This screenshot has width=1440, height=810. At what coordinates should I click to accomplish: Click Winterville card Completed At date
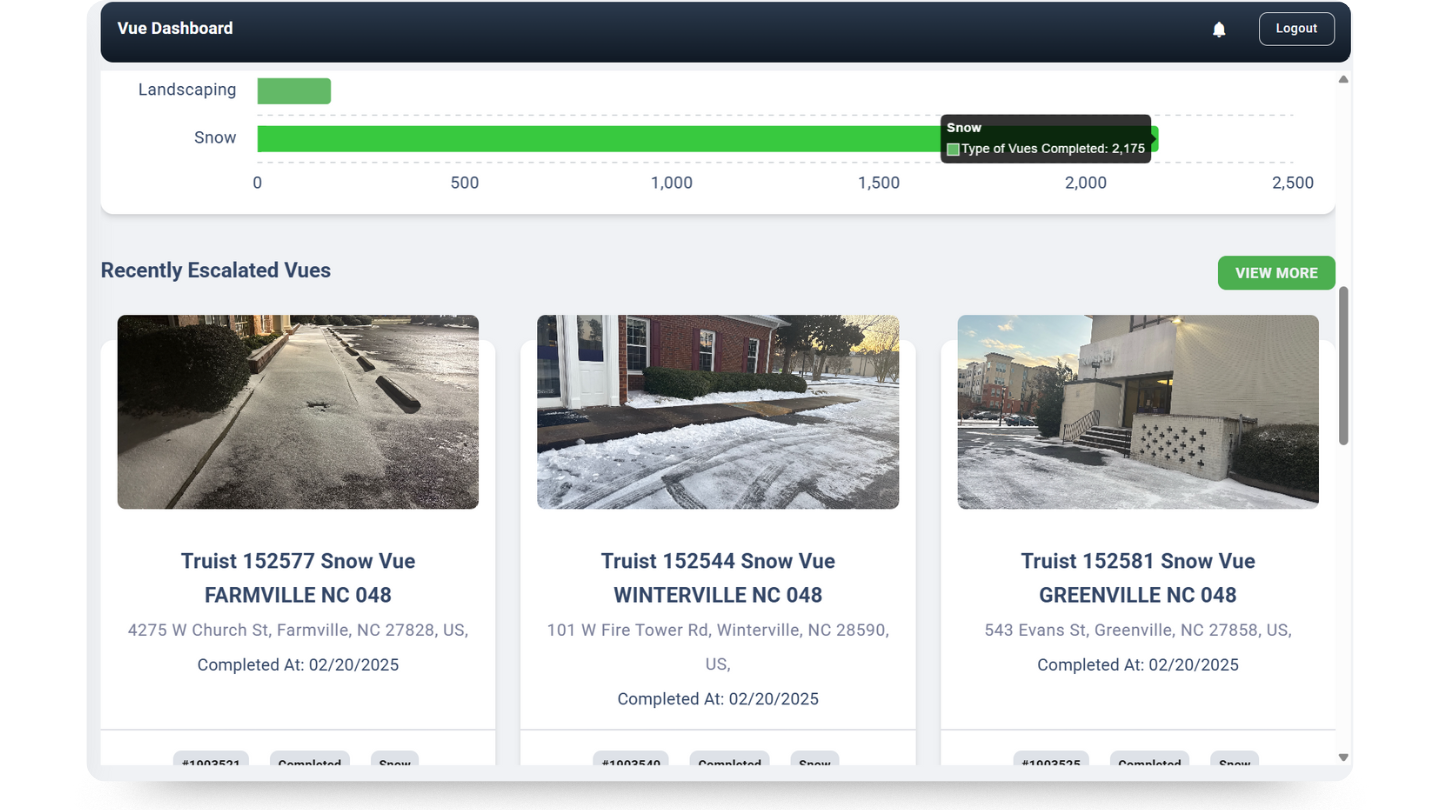click(718, 699)
